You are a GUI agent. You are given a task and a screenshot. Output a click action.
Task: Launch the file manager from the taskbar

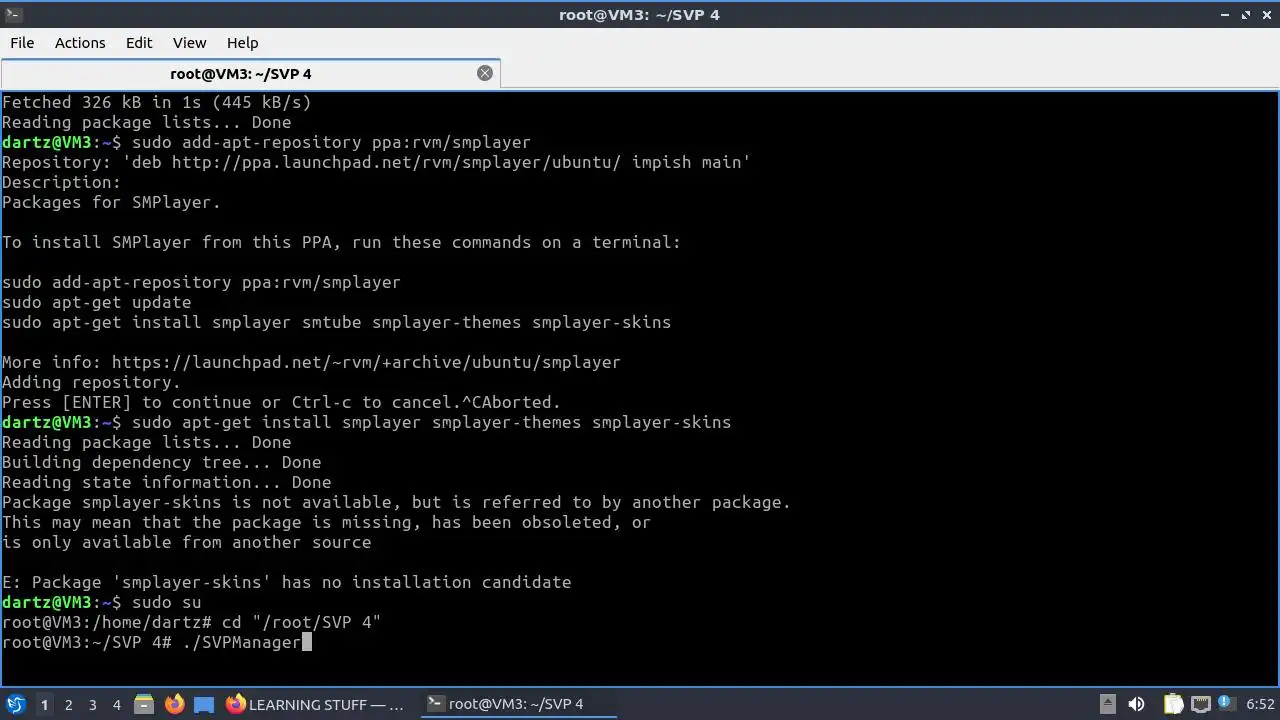click(x=144, y=705)
